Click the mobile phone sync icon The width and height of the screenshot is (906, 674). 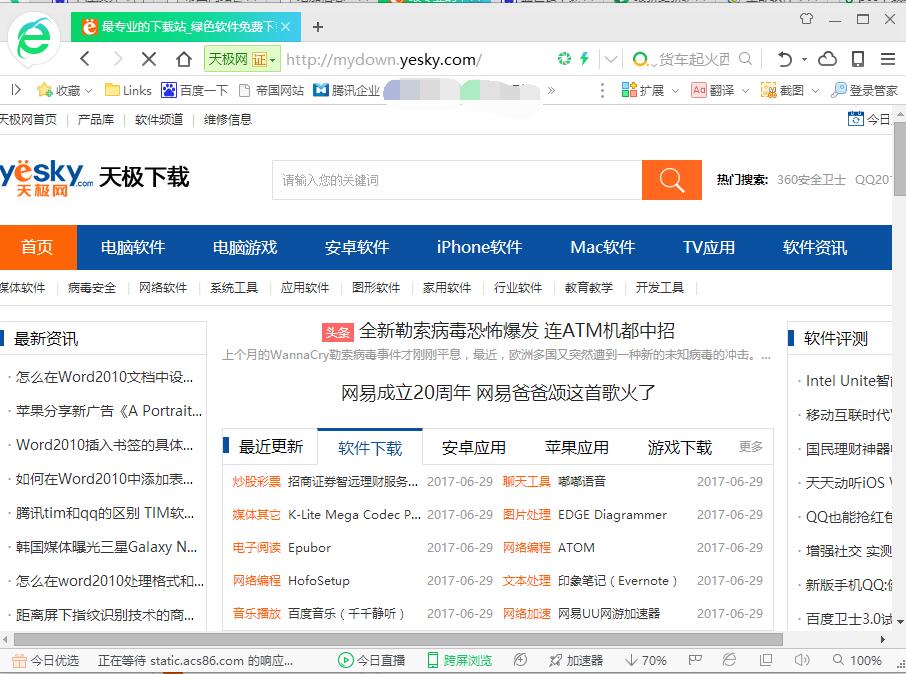(857, 59)
